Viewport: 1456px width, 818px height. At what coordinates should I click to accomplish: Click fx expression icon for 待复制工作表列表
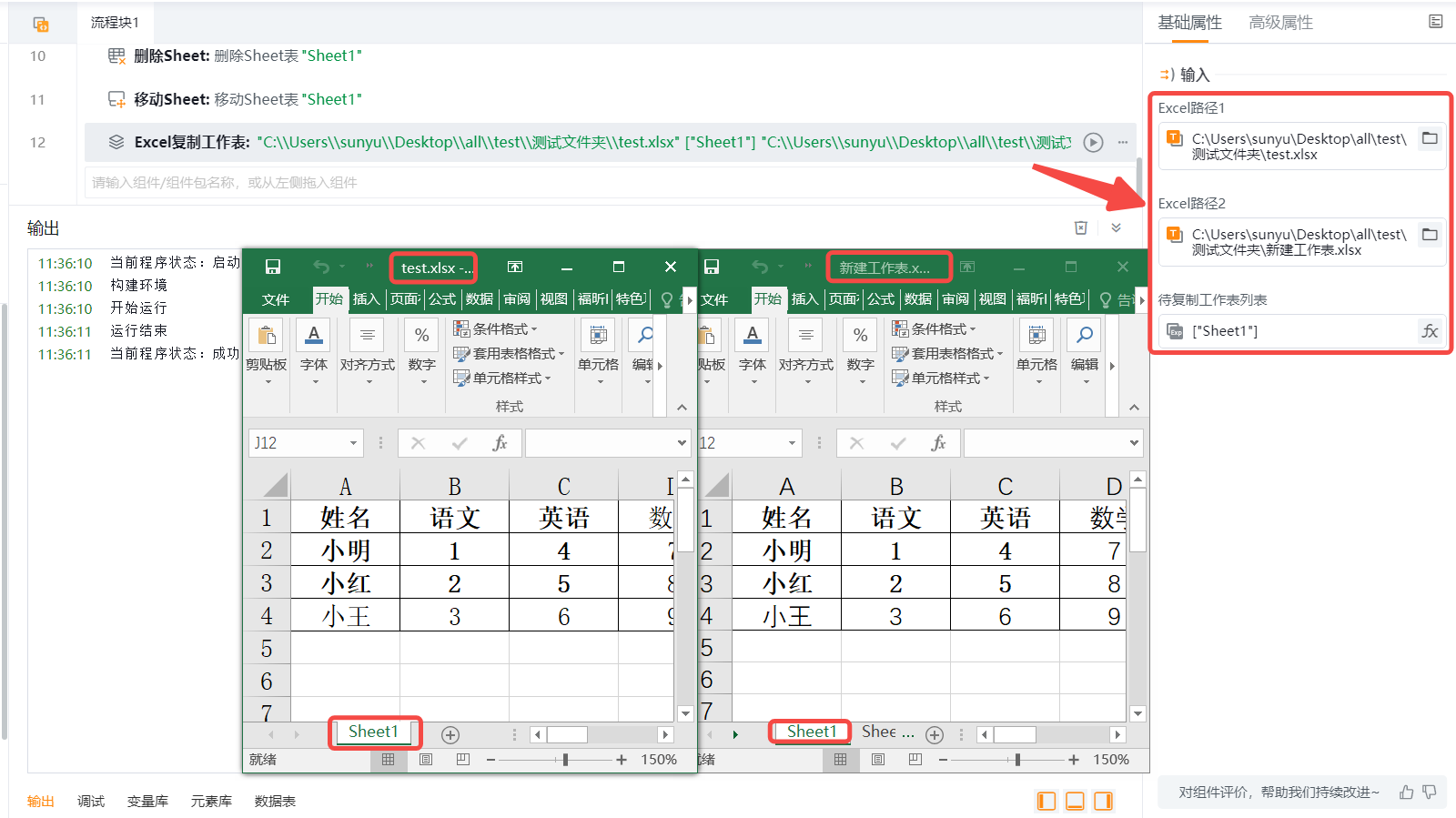coord(1430,331)
